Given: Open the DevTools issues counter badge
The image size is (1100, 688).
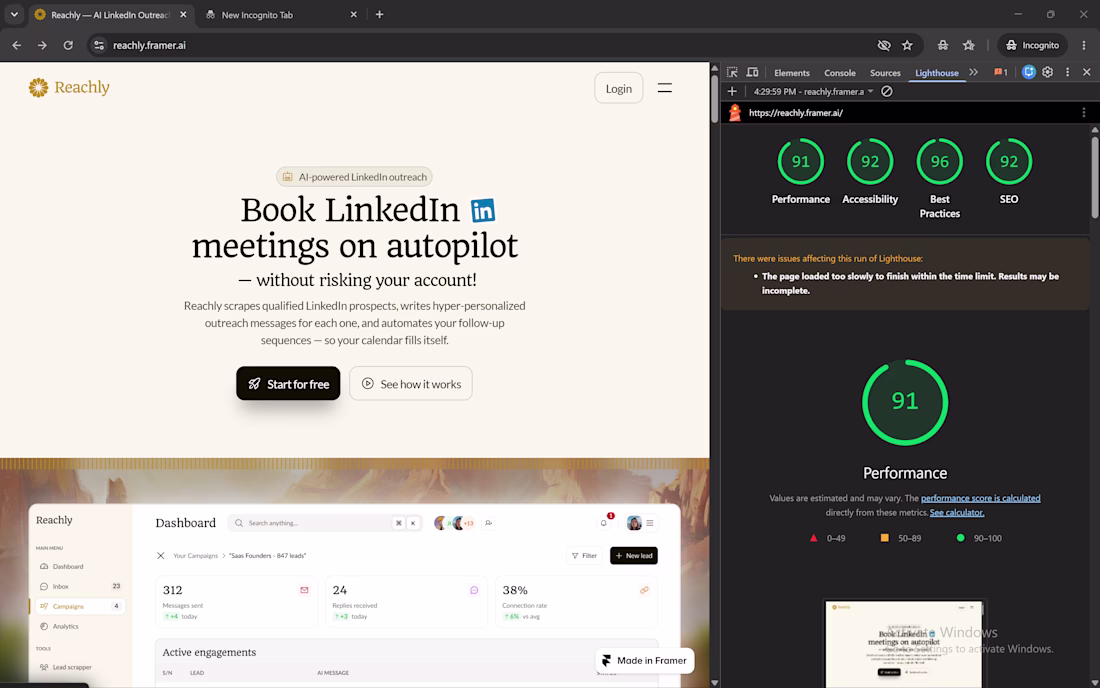Looking at the screenshot, I should (x=1001, y=72).
